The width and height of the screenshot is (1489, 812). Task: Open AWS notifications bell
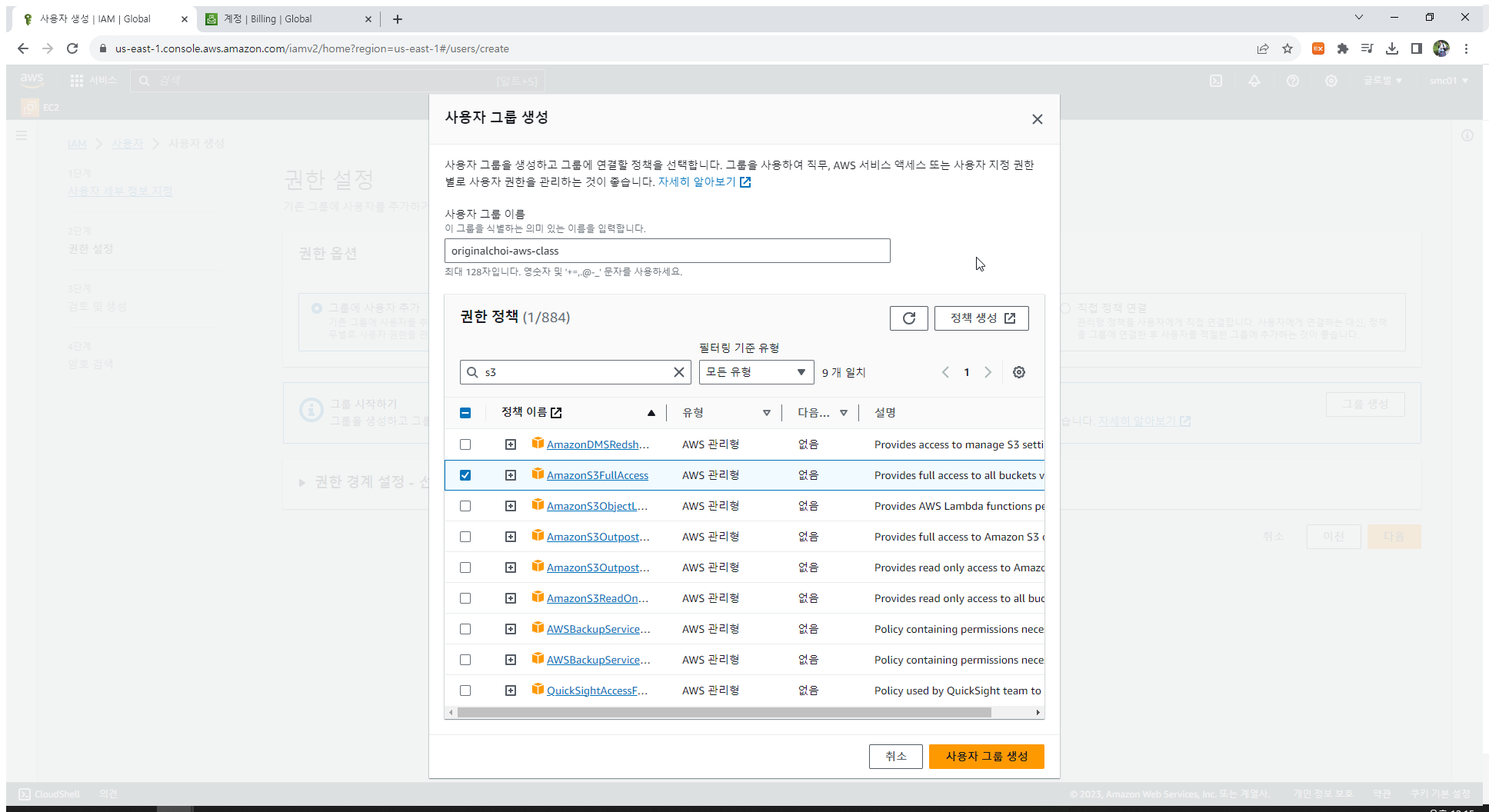click(1254, 81)
